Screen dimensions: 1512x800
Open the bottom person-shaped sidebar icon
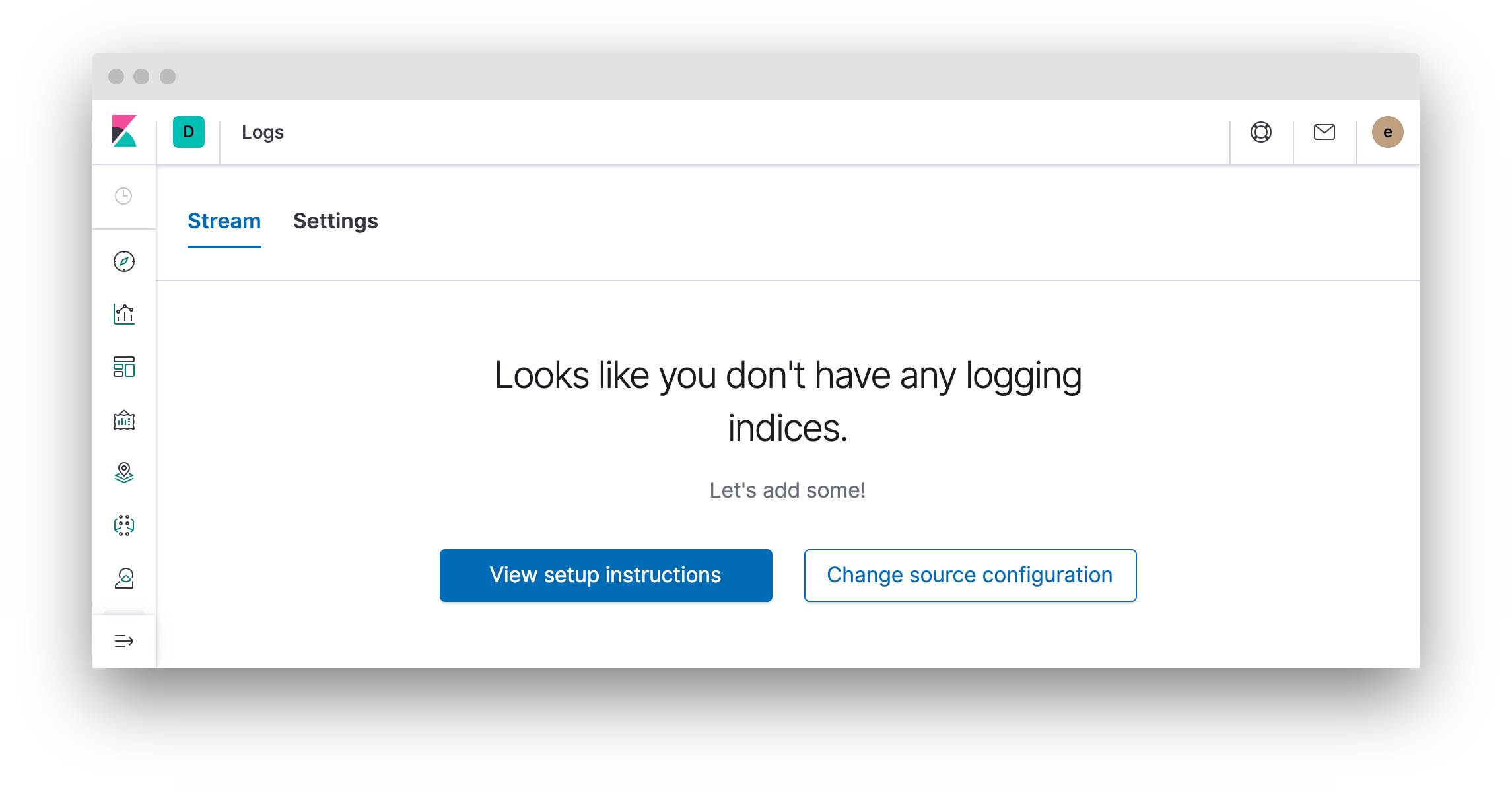click(x=124, y=578)
